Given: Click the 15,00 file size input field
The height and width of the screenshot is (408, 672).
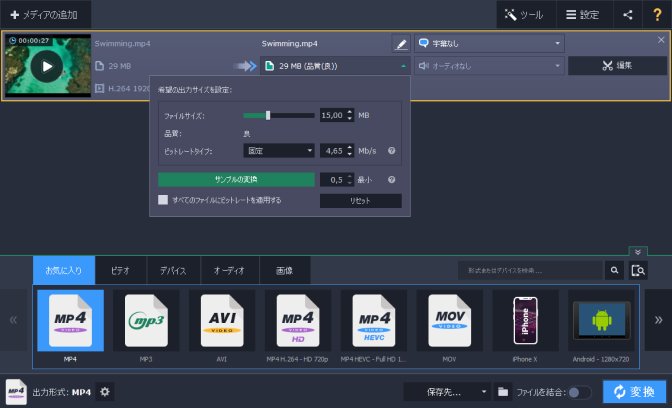Looking at the screenshot, I should tap(333, 115).
